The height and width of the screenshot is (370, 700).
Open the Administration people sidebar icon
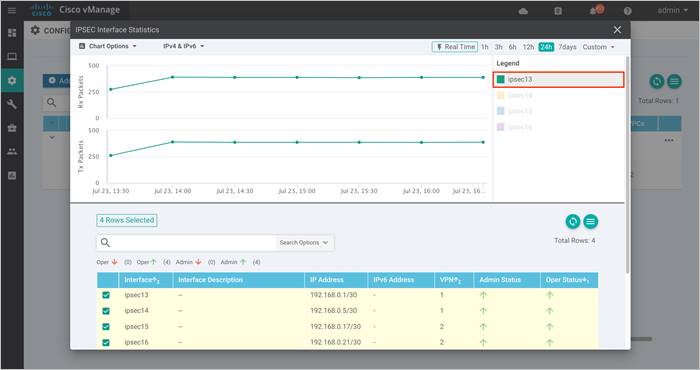[x=12, y=152]
